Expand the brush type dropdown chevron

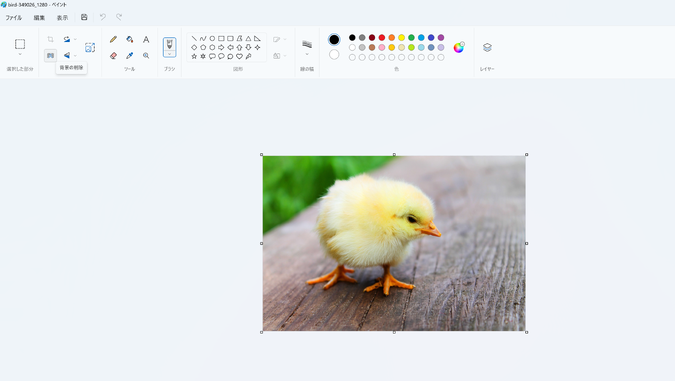click(170, 54)
